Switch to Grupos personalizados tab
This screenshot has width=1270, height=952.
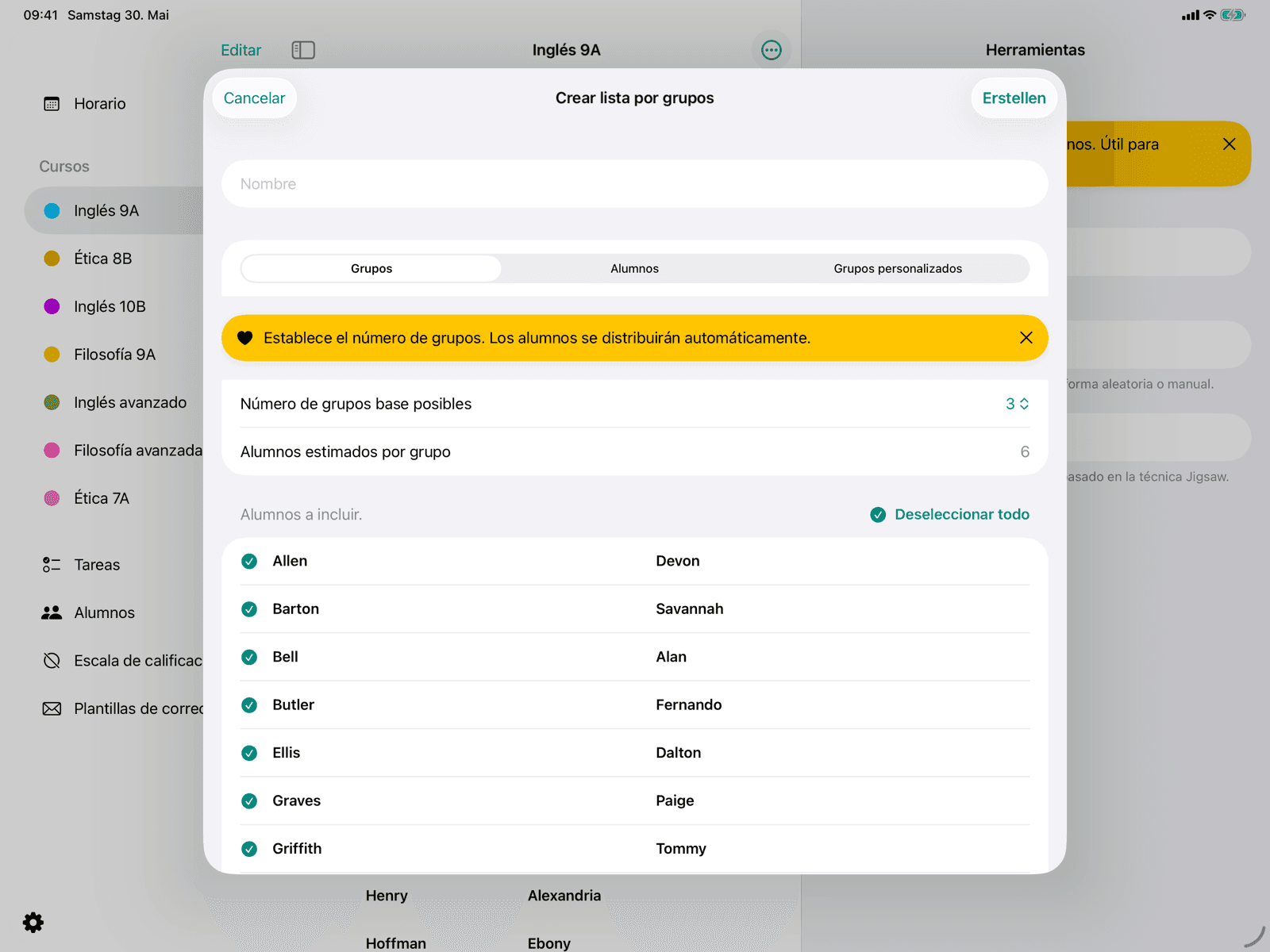[x=898, y=269]
